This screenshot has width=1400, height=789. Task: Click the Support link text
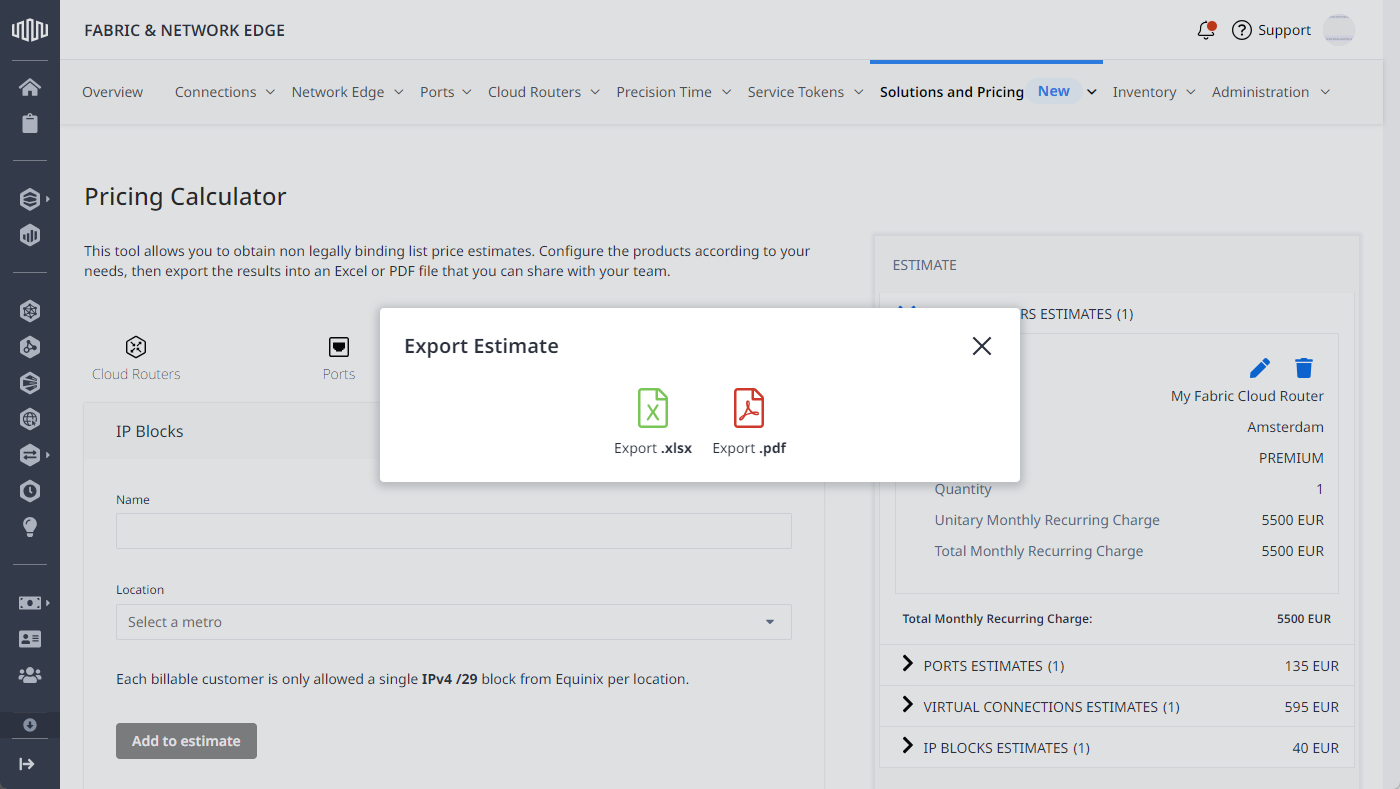[x=1284, y=30]
